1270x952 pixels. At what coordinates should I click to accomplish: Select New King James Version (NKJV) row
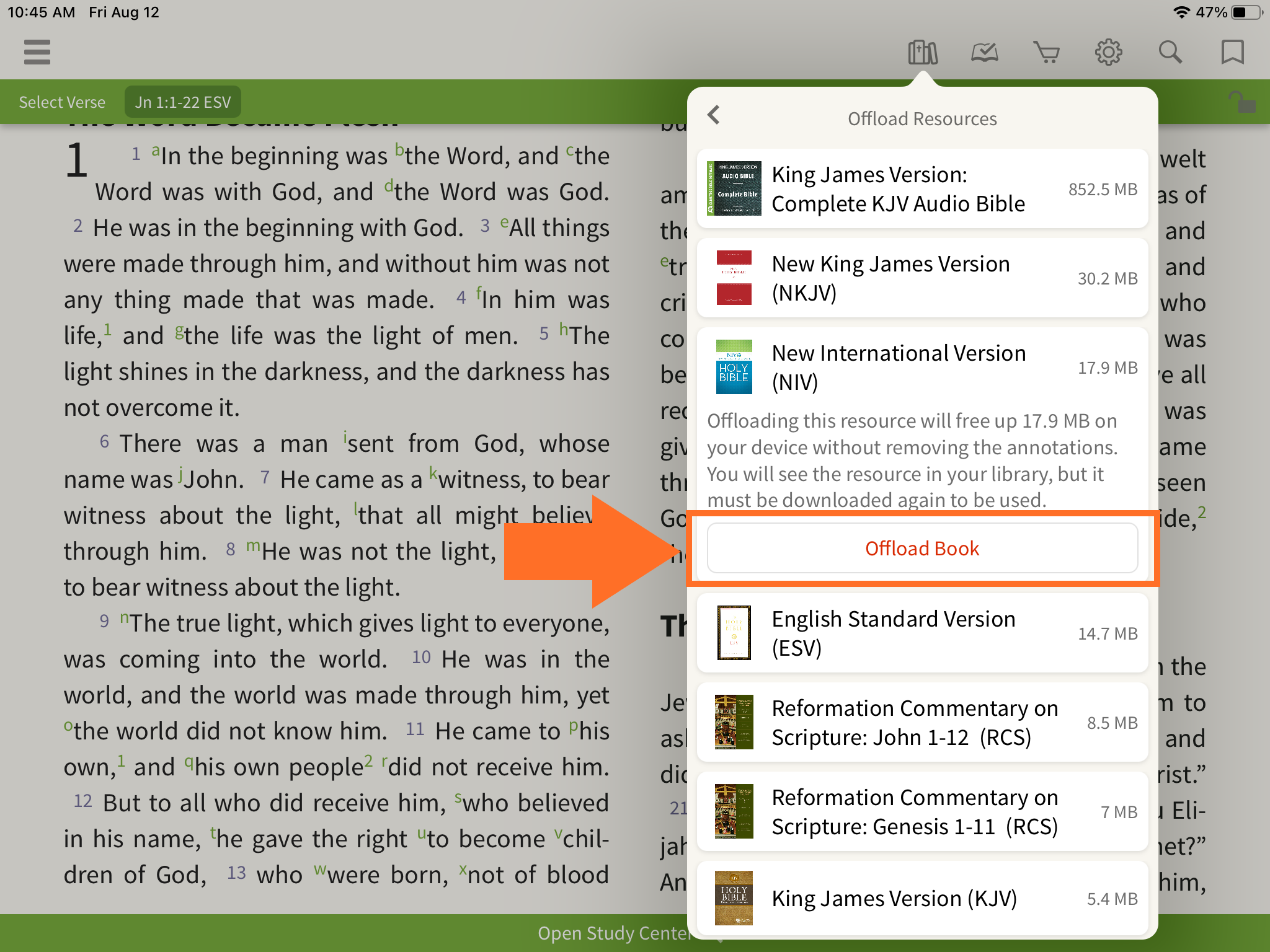coord(923,278)
